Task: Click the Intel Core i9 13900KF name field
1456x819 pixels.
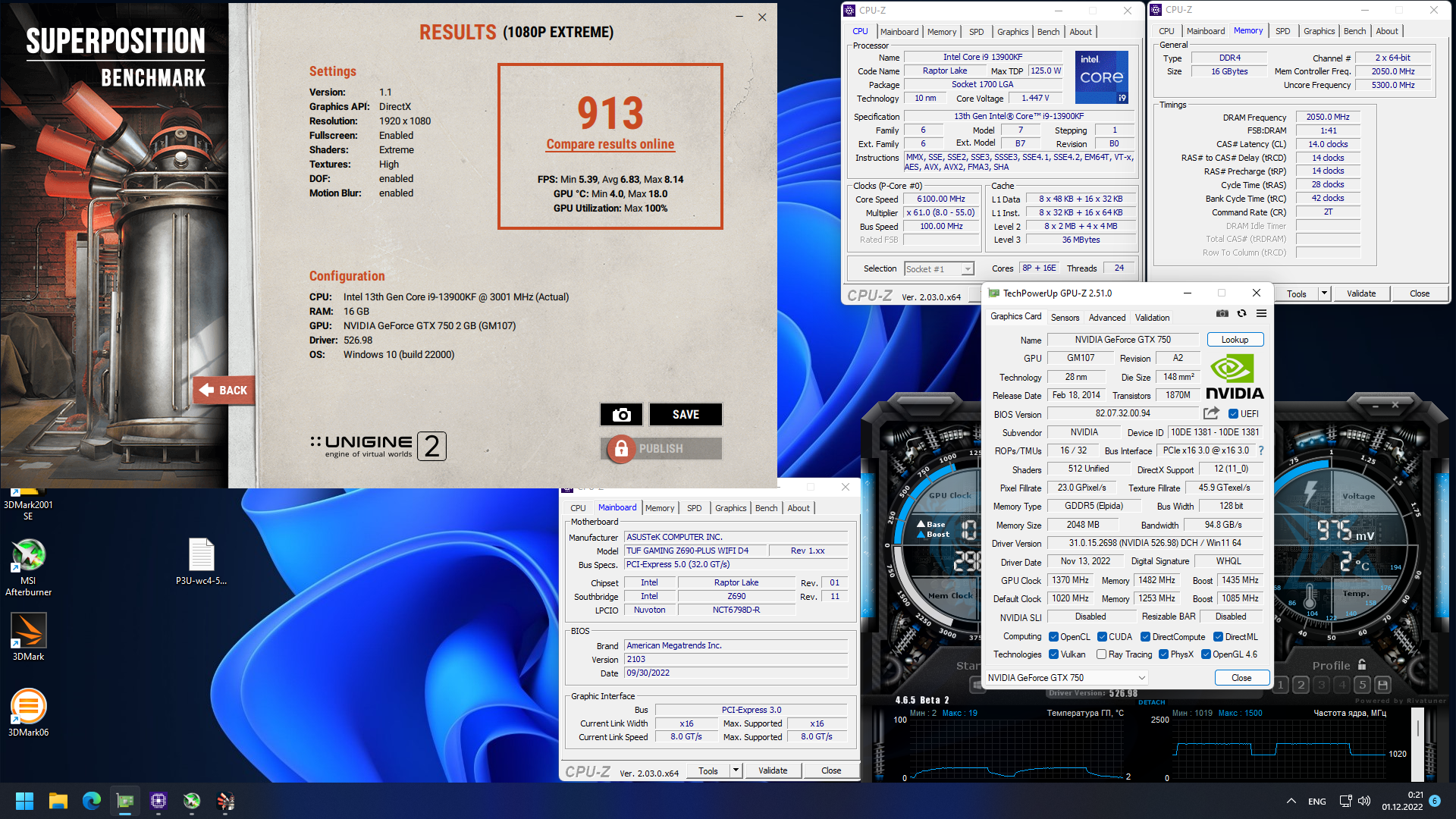Action: tap(982, 57)
